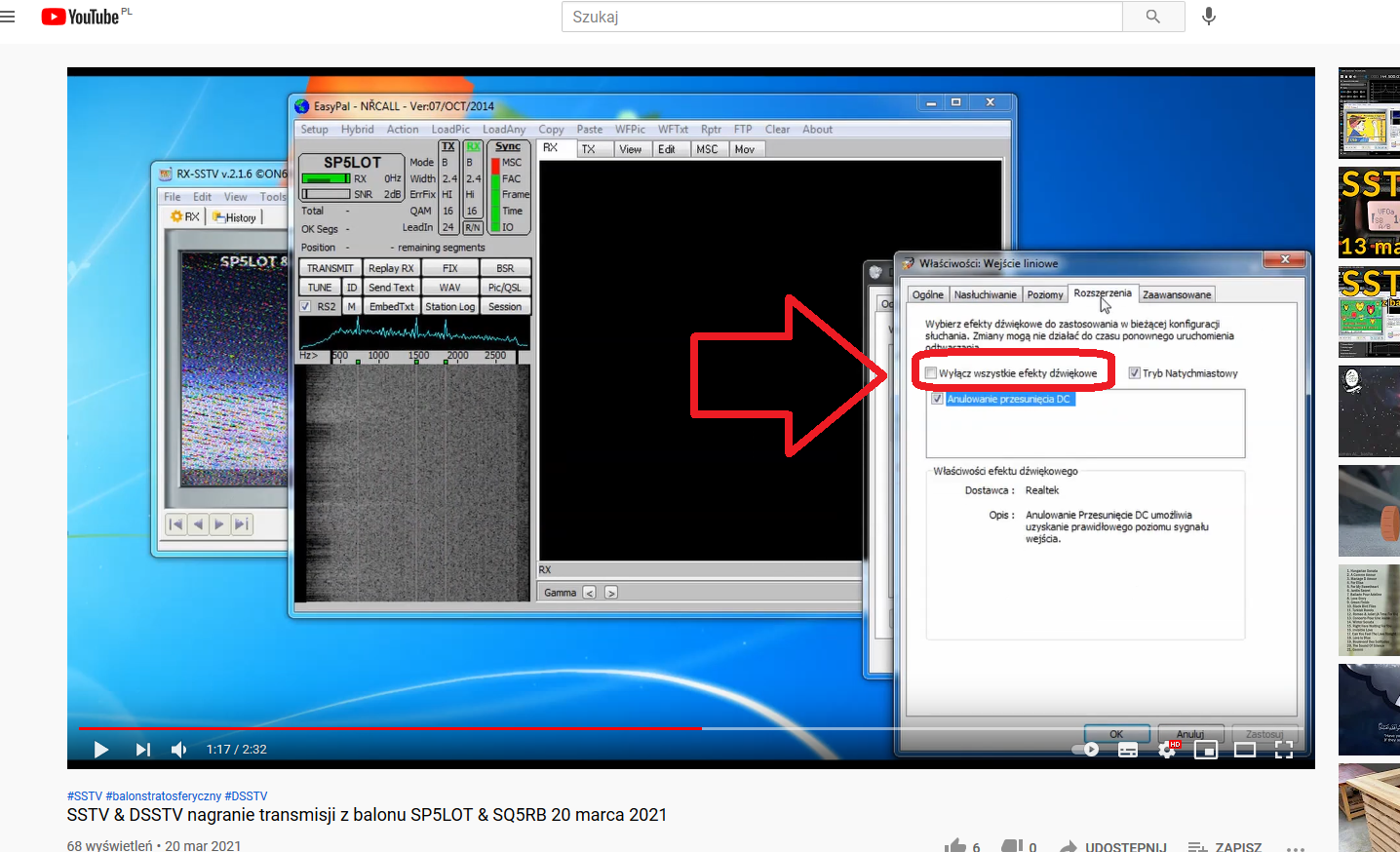
Task: Open the #DSSTV hashtag link
Action: (x=246, y=796)
